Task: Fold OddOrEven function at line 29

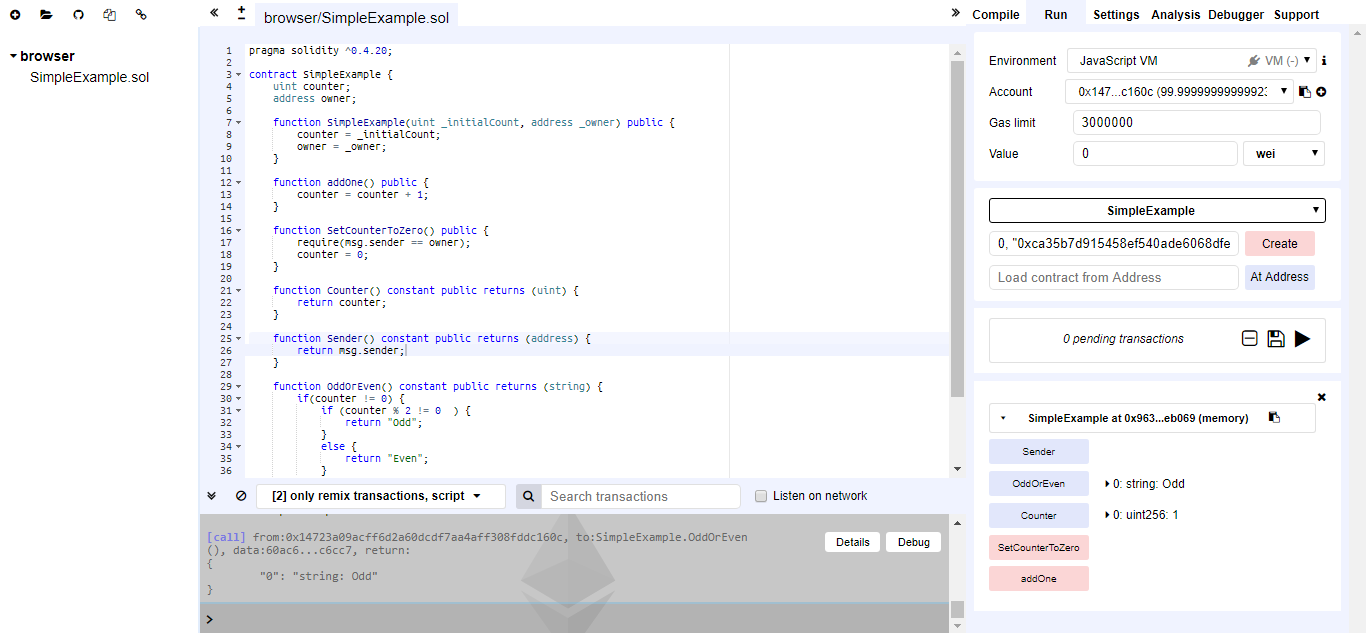Action: click(239, 387)
